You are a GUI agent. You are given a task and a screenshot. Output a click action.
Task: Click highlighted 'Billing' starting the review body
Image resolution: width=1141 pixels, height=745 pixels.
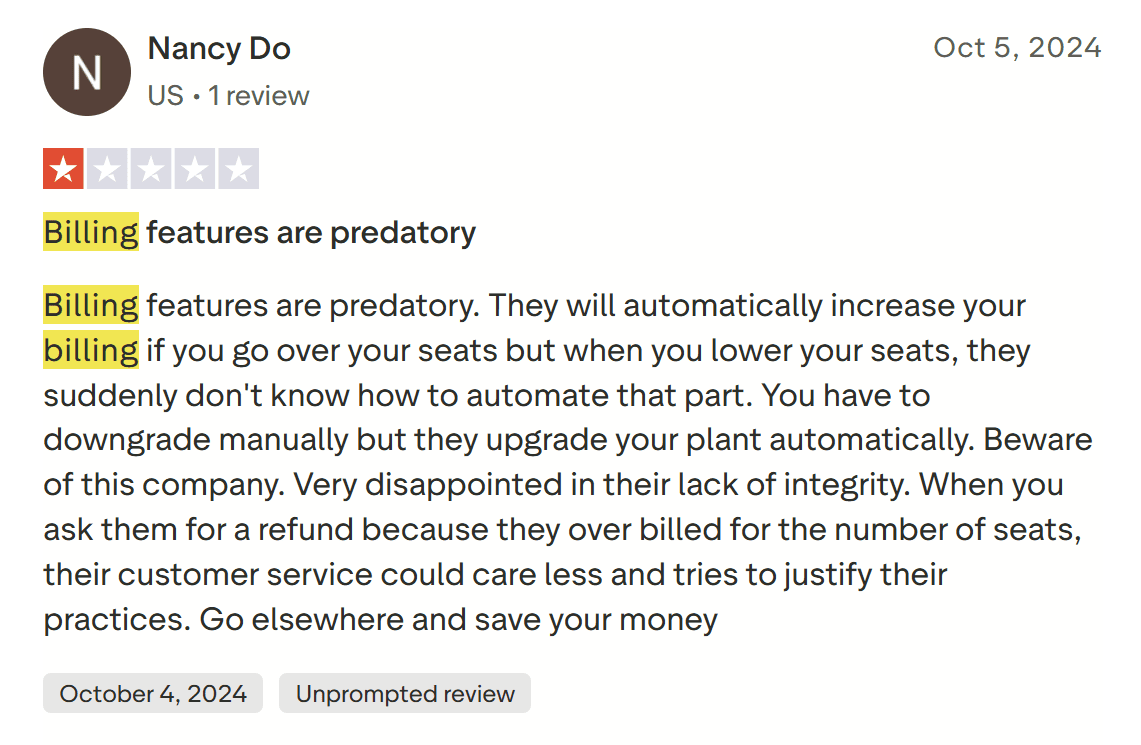[91, 305]
